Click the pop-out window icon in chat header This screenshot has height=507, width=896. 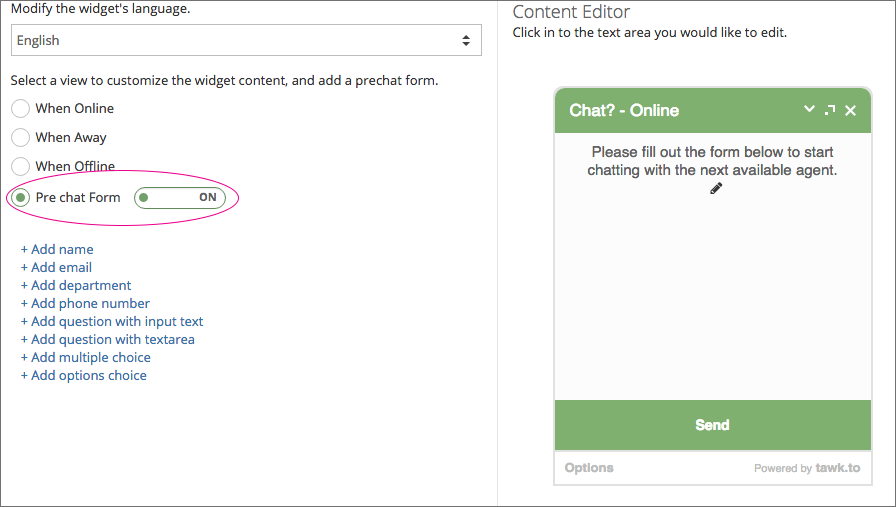830,110
